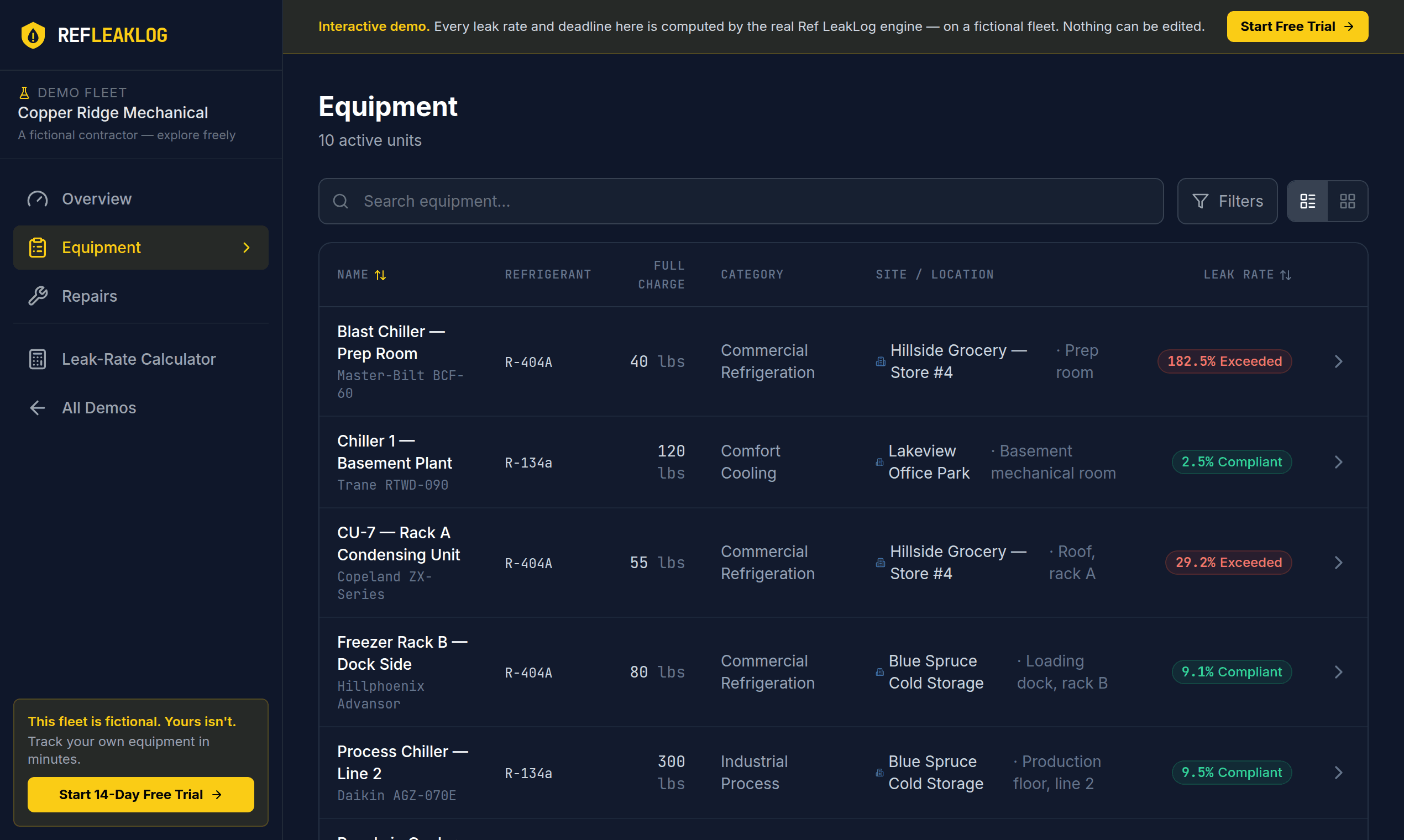Image resolution: width=1404 pixels, height=840 pixels.
Task: Click Master-Bilt BCF-60 model text
Action: pyautogui.click(x=400, y=384)
